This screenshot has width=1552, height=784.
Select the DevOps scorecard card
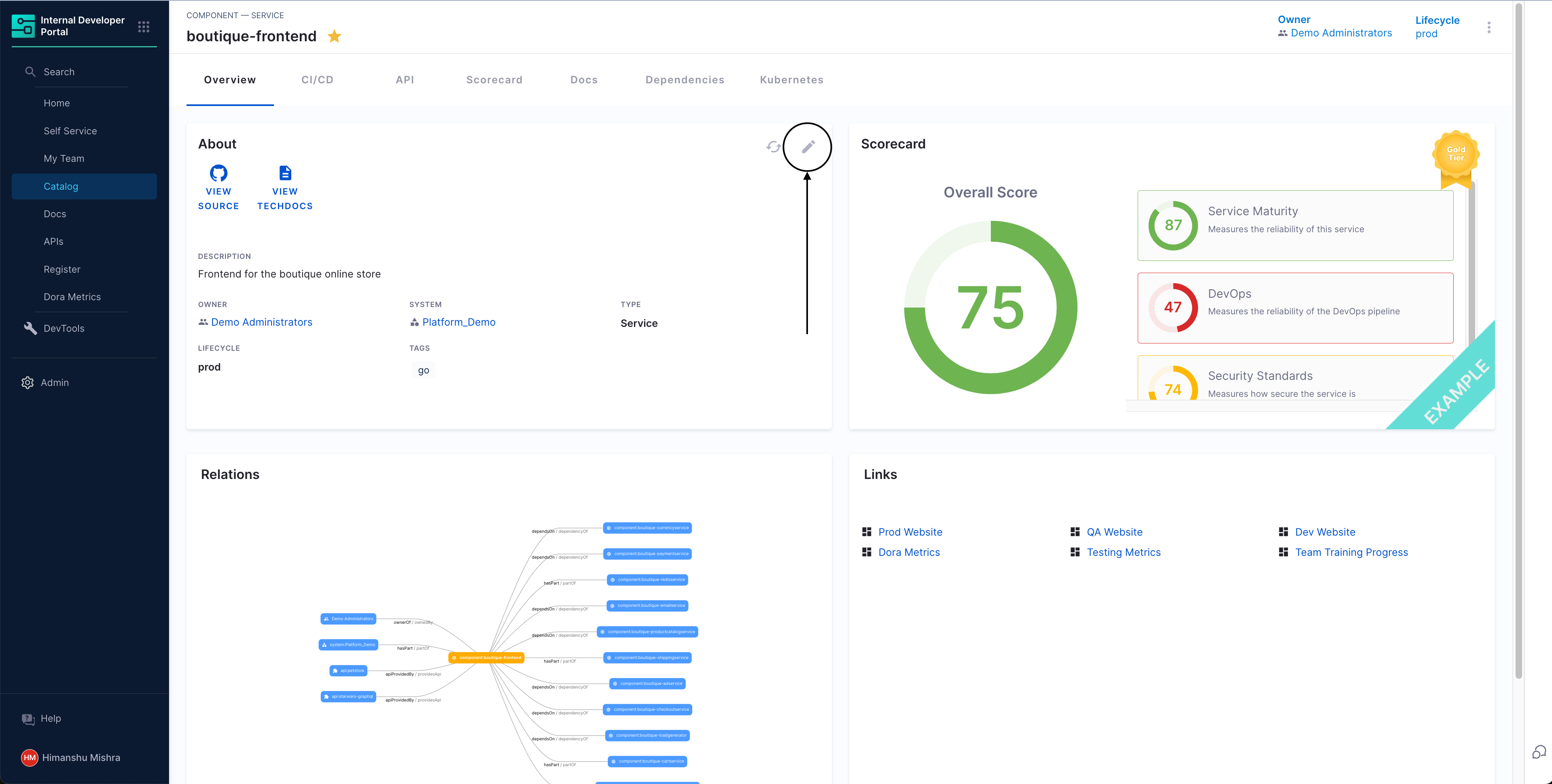[x=1295, y=308]
